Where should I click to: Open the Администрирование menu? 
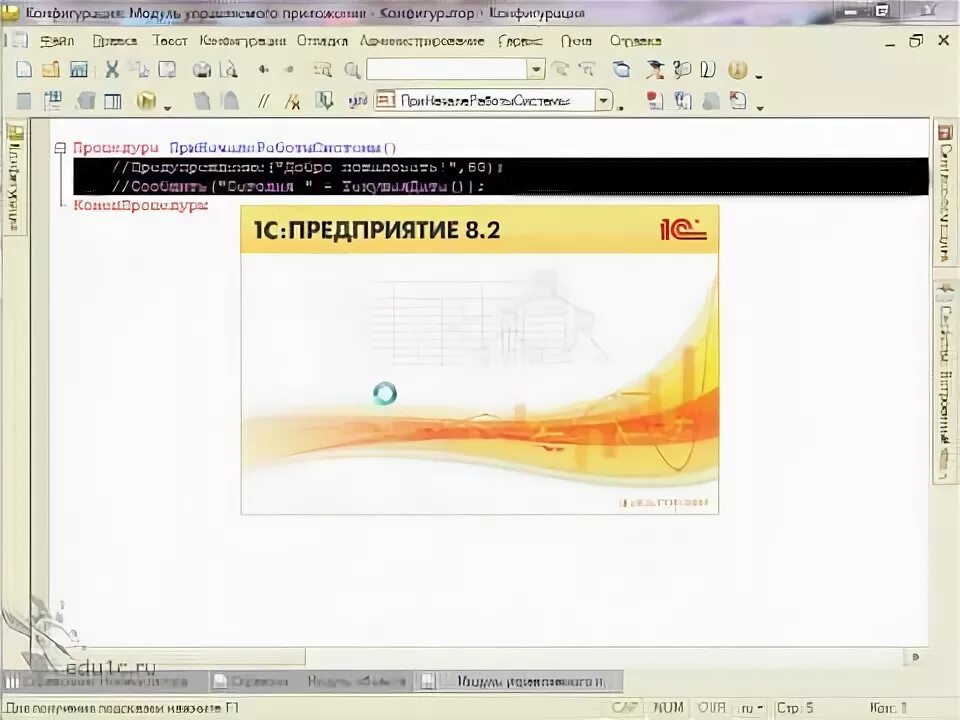pos(422,41)
